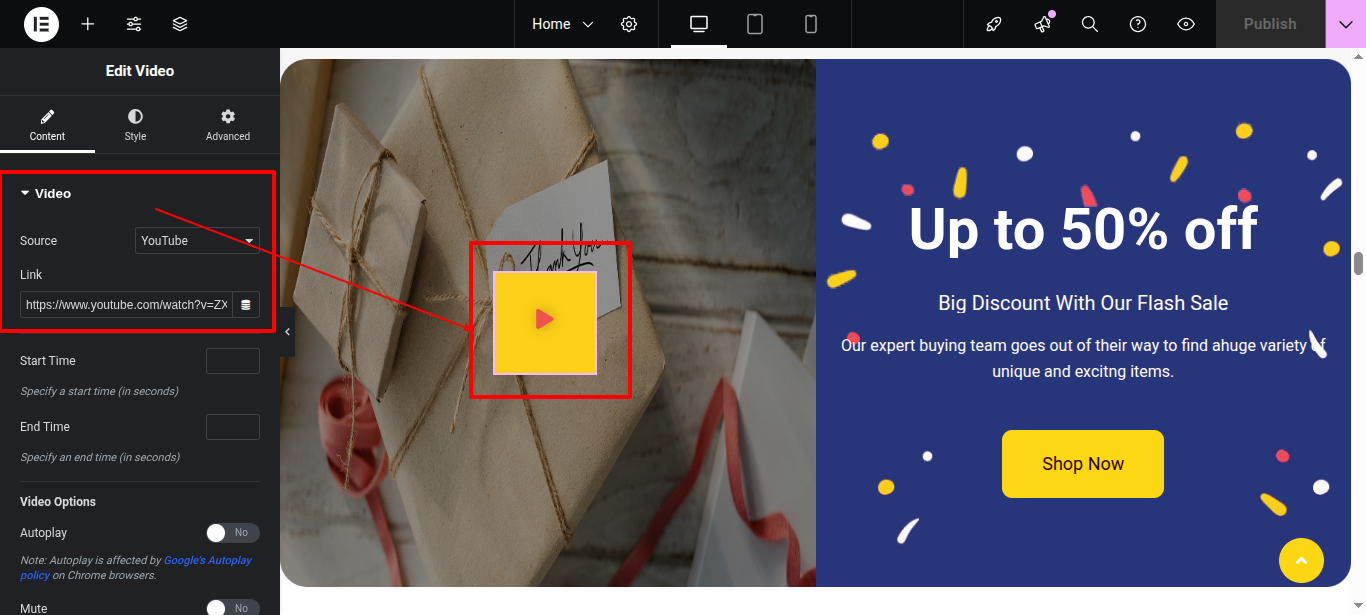Open site settings sliders icon

point(134,24)
